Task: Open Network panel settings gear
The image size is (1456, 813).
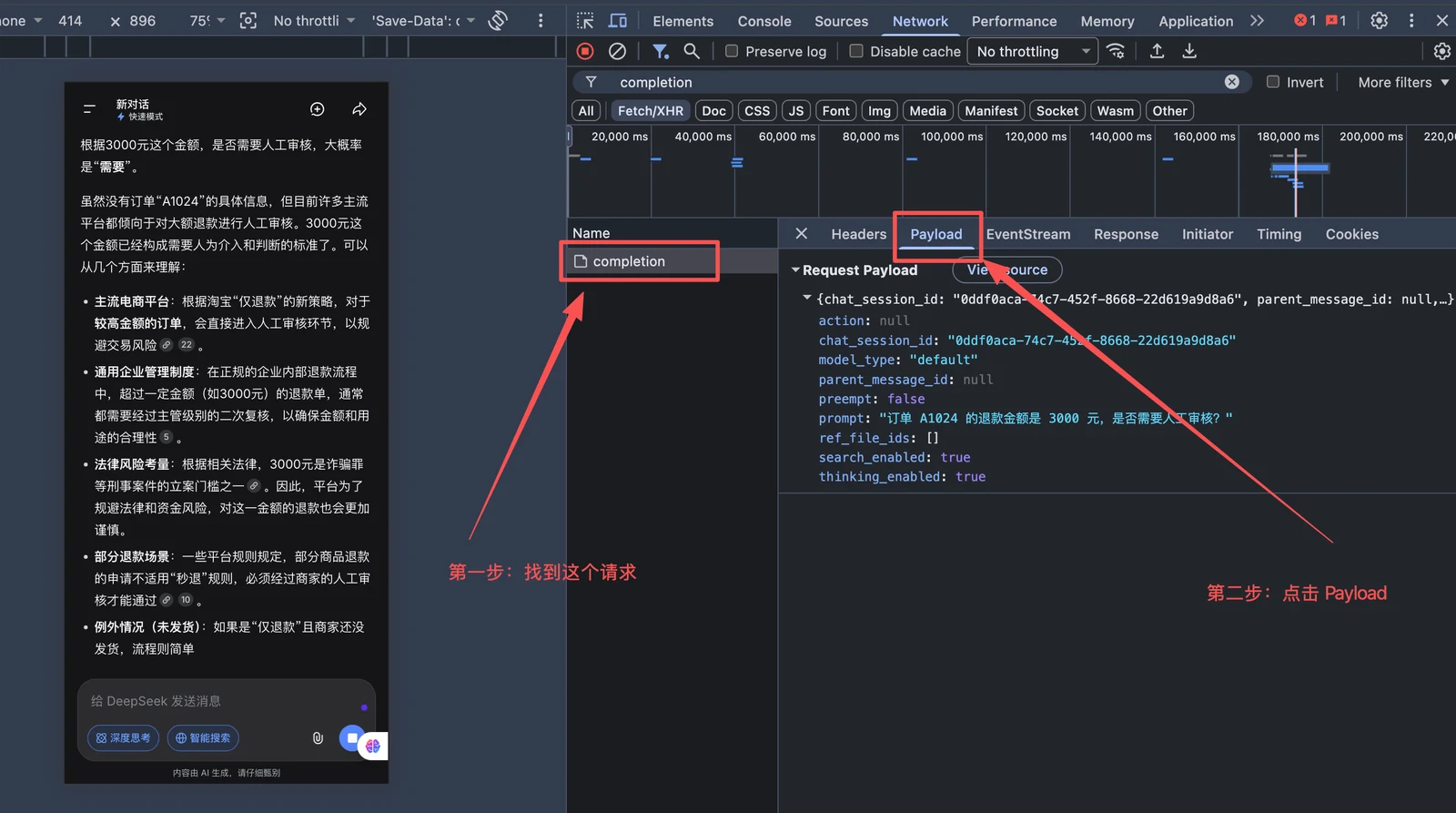Action: pyautogui.click(x=1441, y=51)
